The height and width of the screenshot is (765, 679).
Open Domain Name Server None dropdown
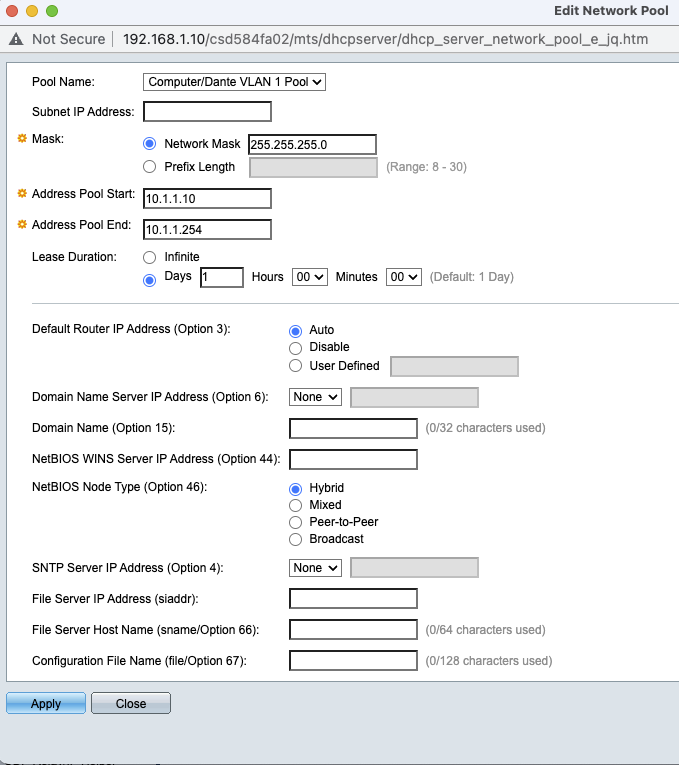coord(315,397)
